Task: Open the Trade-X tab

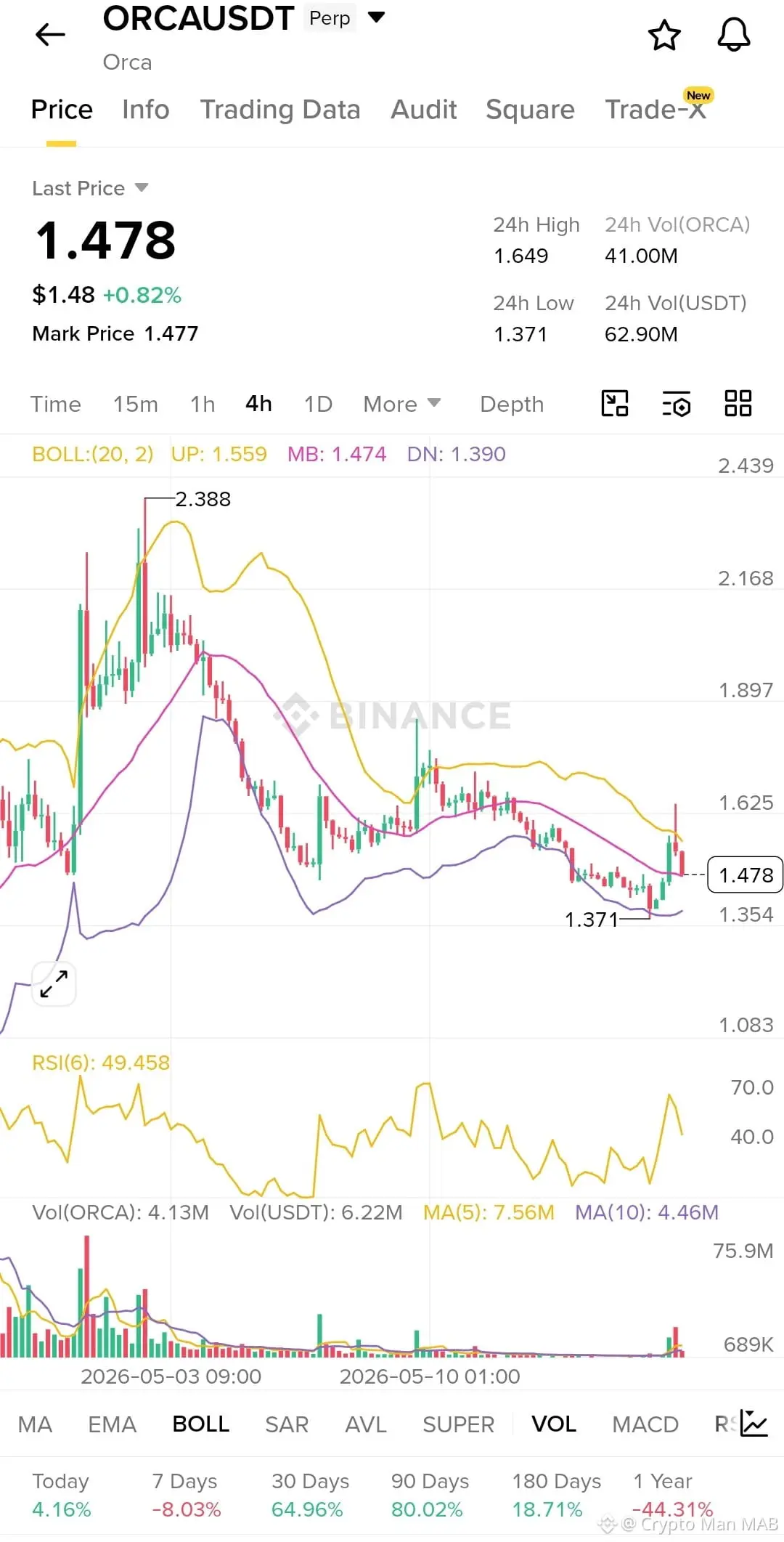Action: point(656,110)
